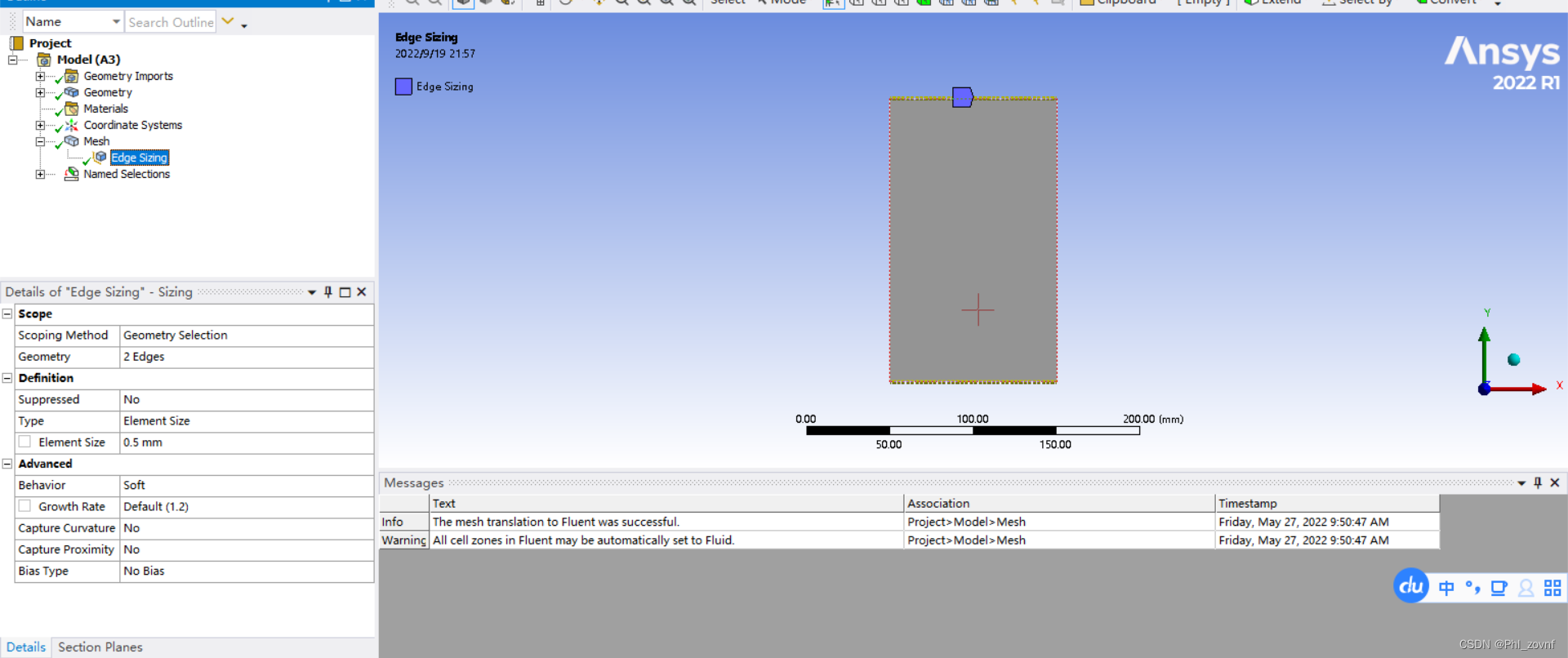Viewport: 1568px width, 658px height.
Task: Select Edge Sizing in the outline tree
Action: [139, 158]
